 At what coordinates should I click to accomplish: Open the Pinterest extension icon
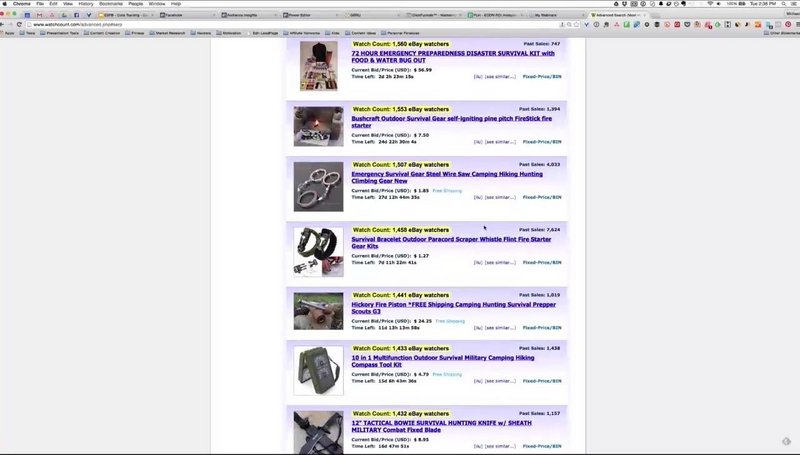coord(788,24)
